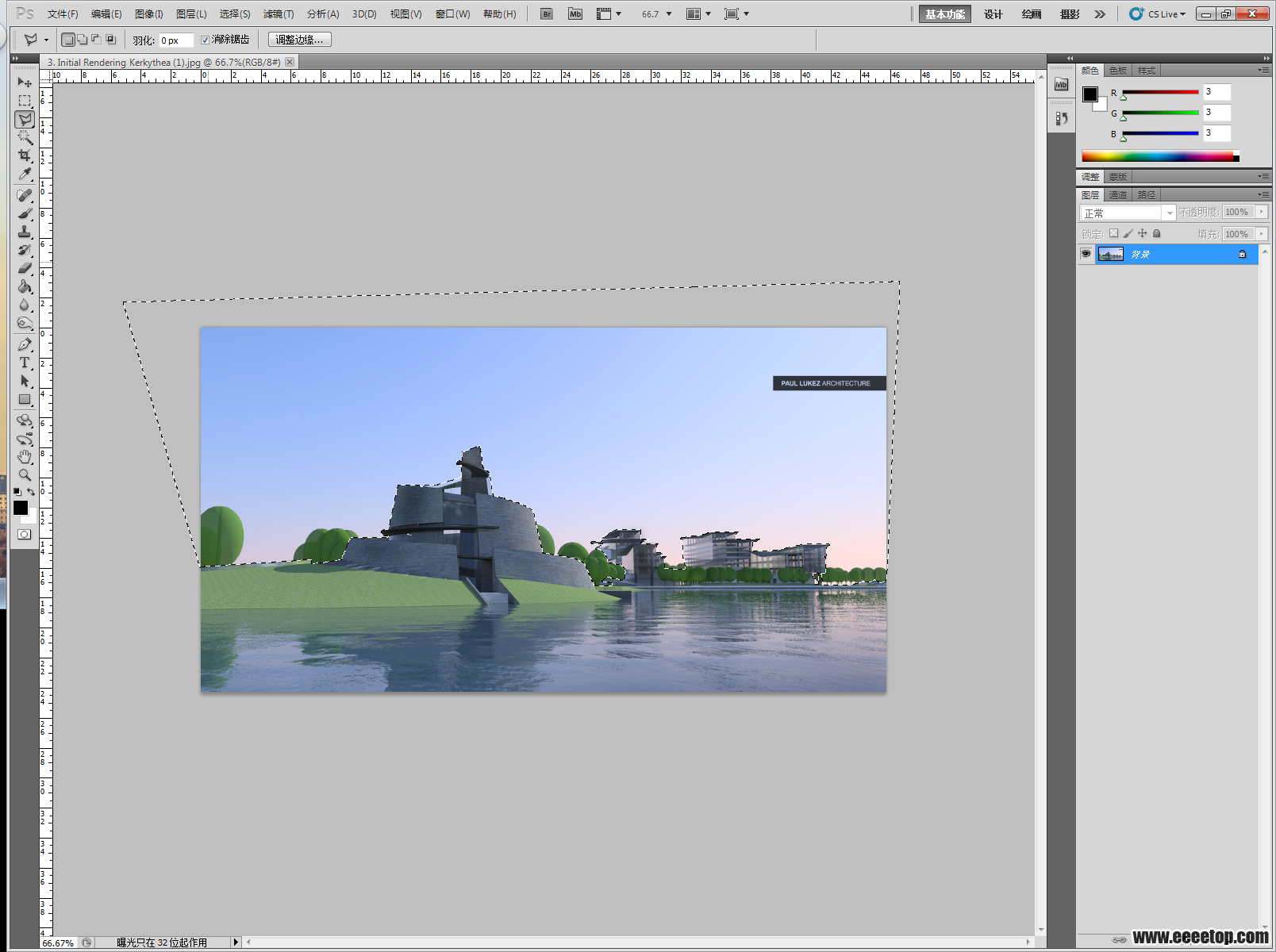Image resolution: width=1276 pixels, height=952 pixels.
Task: Launch Mini Bridge from application bar
Action: [x=575, y=13]
